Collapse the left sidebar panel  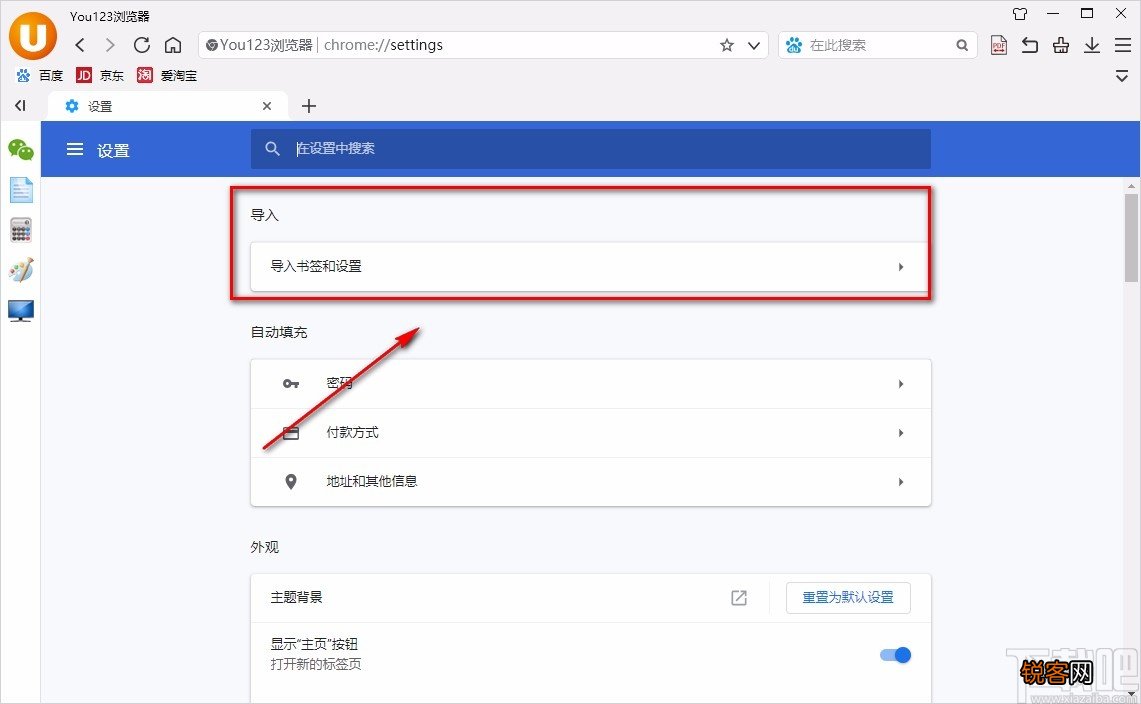19,105
